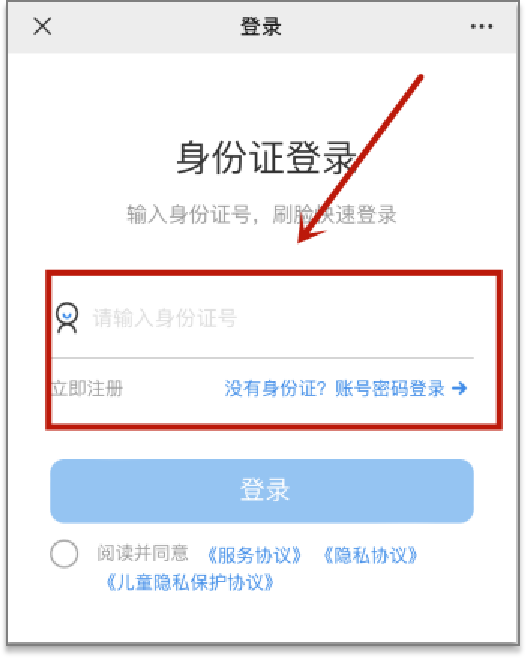527x659 pixels.
Task: Open the three-dot more options menu
Action: click(482, 26)
